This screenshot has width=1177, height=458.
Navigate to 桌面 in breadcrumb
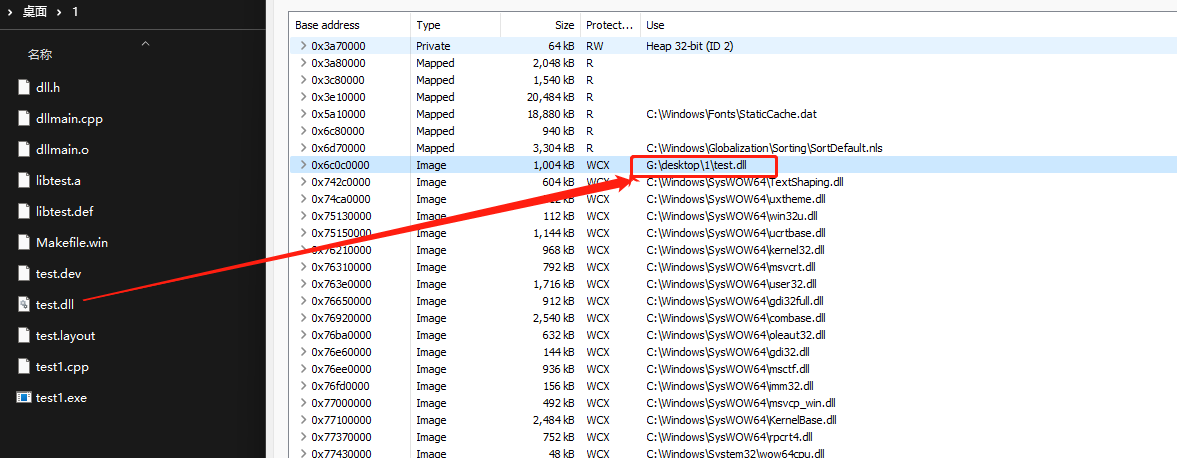coord(34,11)
